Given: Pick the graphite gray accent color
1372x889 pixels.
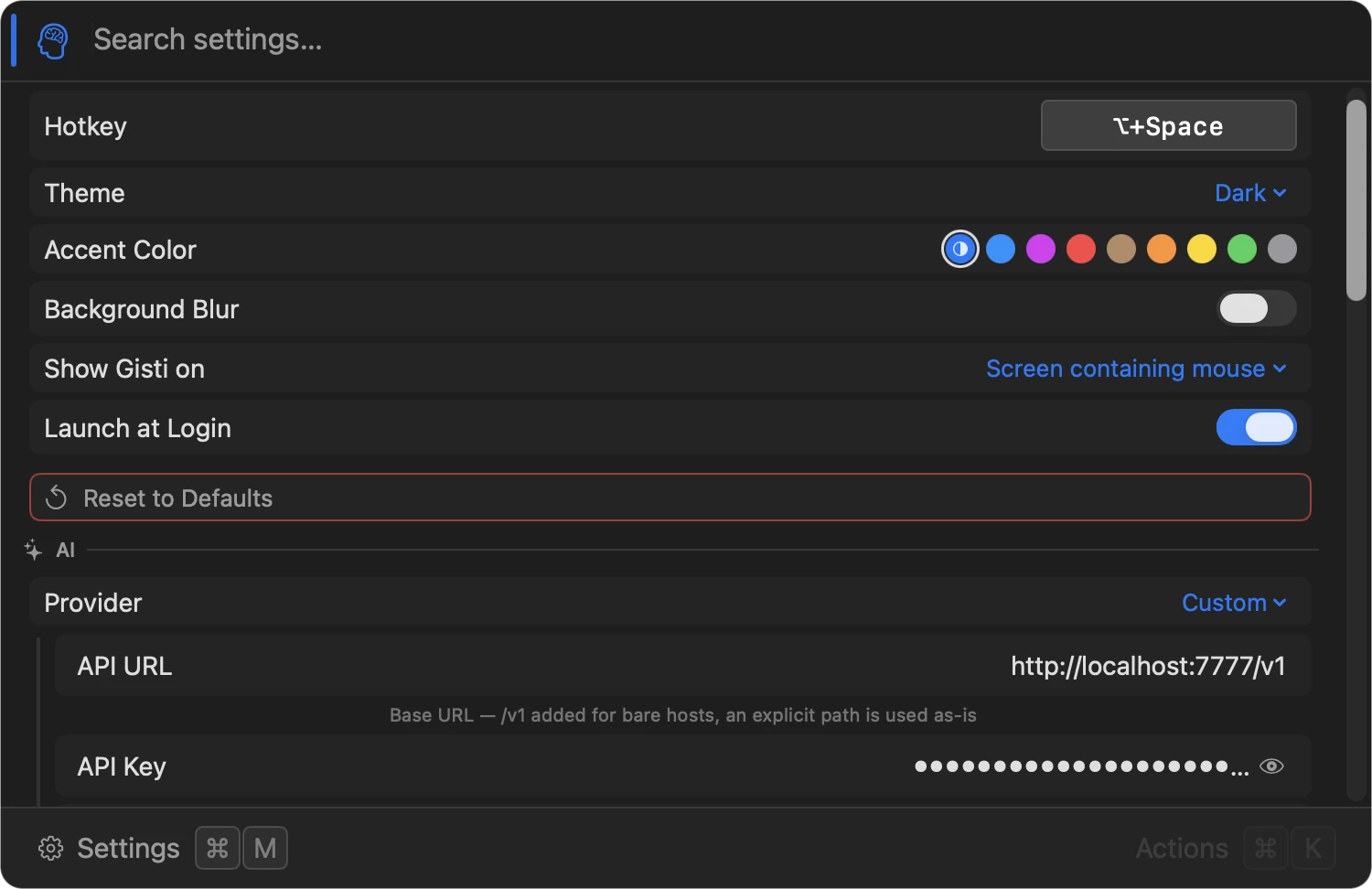Looking at the screenshot, I should pos(1282,249).
